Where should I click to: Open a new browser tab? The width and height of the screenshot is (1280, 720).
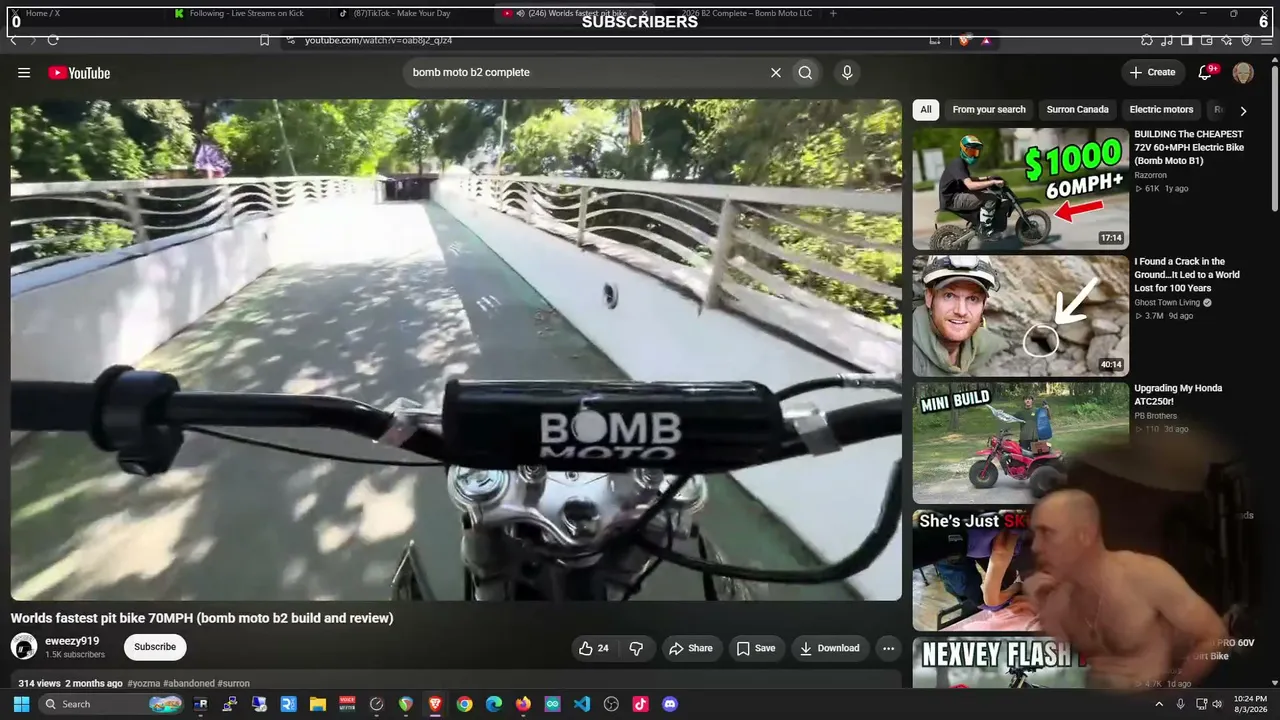(834, 13)
